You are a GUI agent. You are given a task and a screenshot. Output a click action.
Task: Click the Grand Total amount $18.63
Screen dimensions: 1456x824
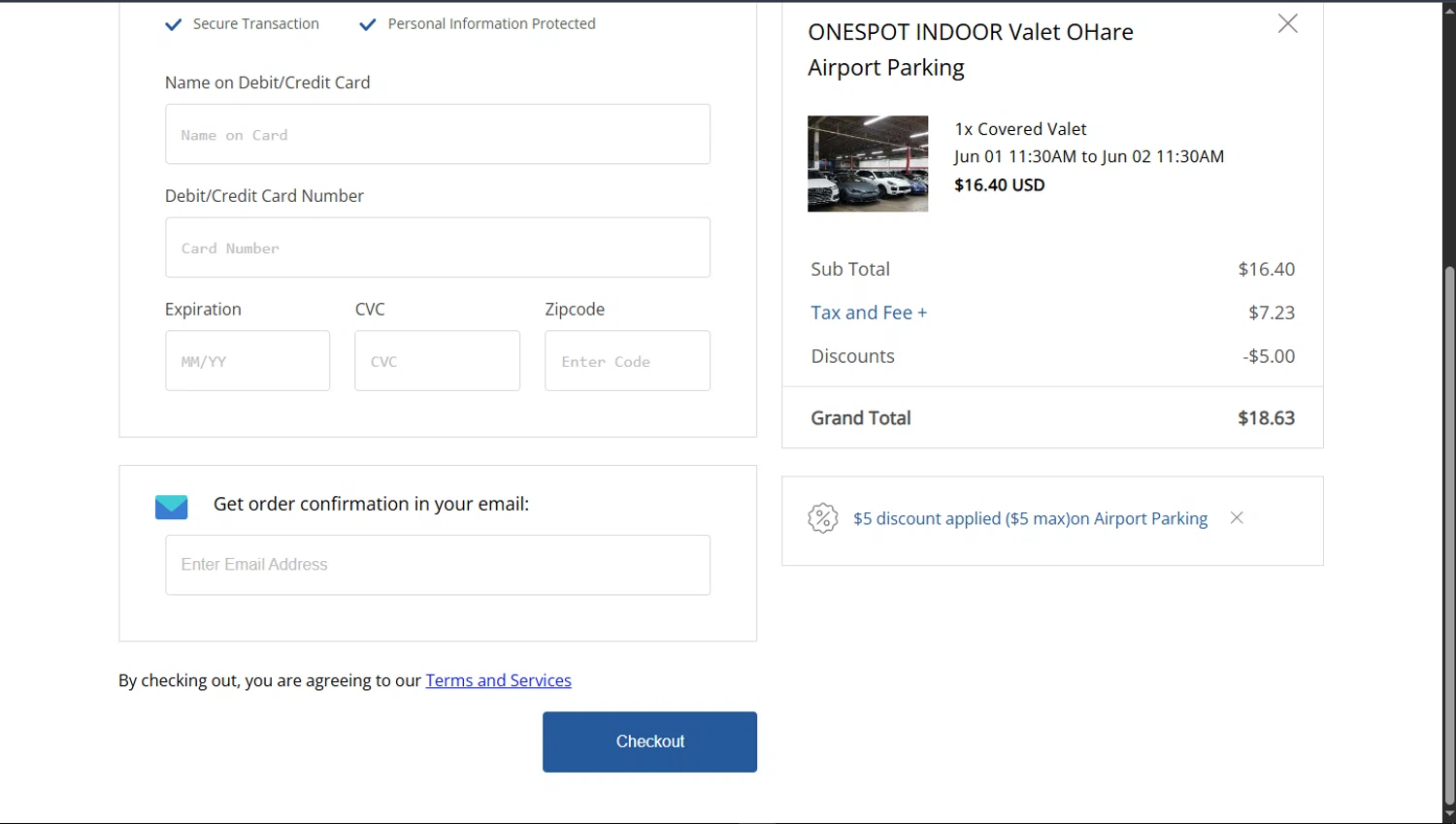(x=1266, y=418)
